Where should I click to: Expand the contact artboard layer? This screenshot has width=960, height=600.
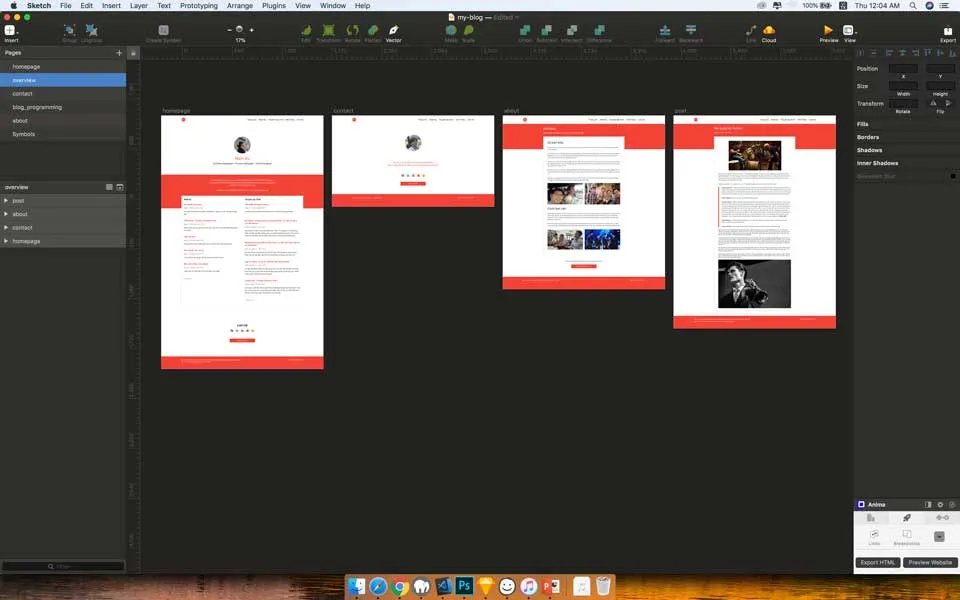tap(6, 228)
